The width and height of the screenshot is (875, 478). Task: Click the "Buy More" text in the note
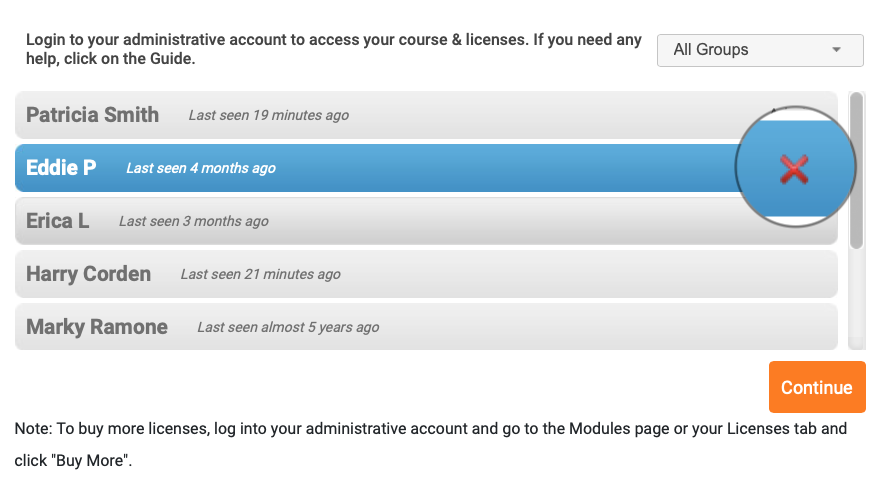tap(90, 461)
